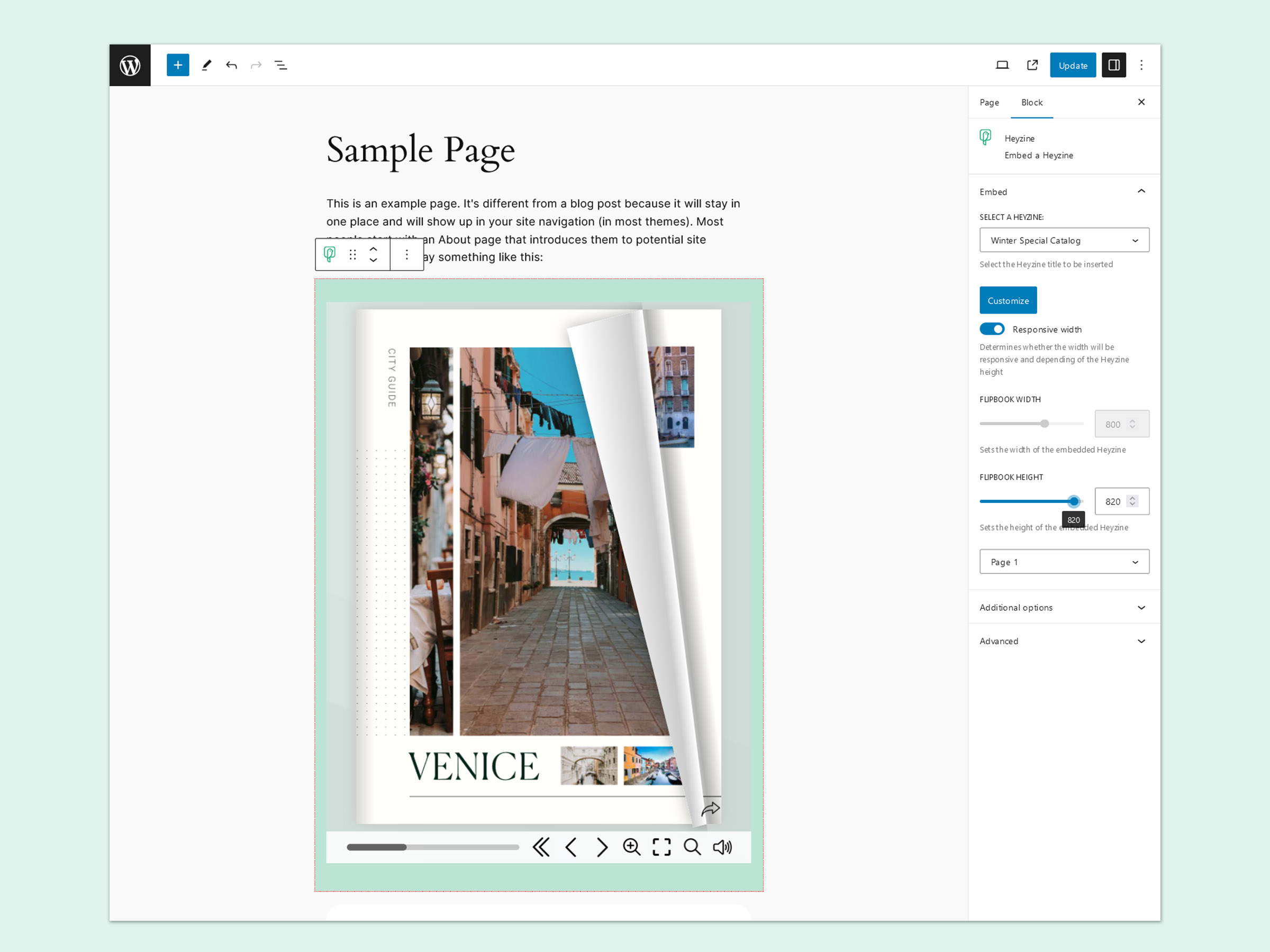Screen dimensions: 1270x952
Task: Click the flipbook width input field
Action: click(x=1122, y=424)
